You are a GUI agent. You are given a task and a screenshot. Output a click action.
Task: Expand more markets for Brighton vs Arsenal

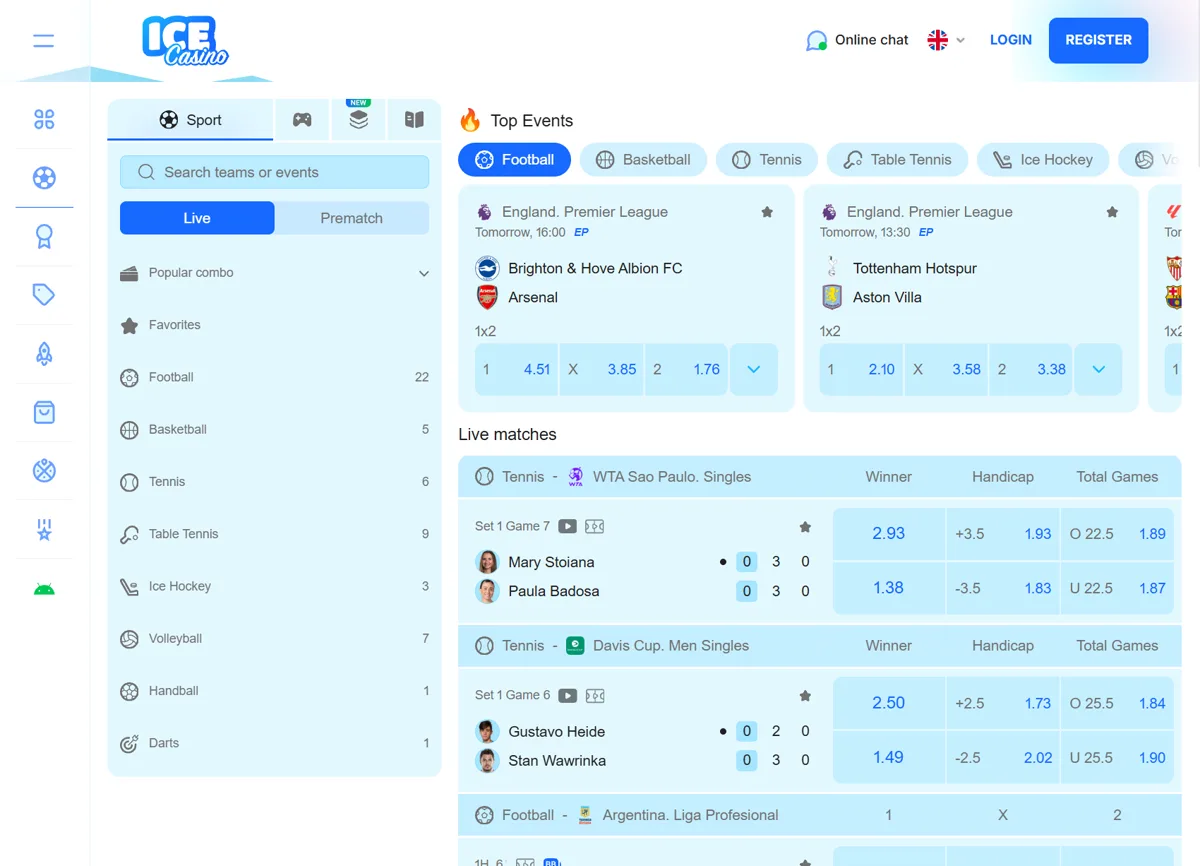click(754, 369)
